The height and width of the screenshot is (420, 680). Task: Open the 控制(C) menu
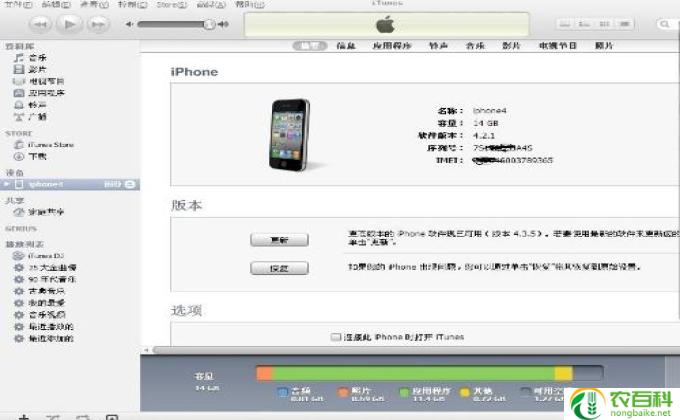[132, 4]
